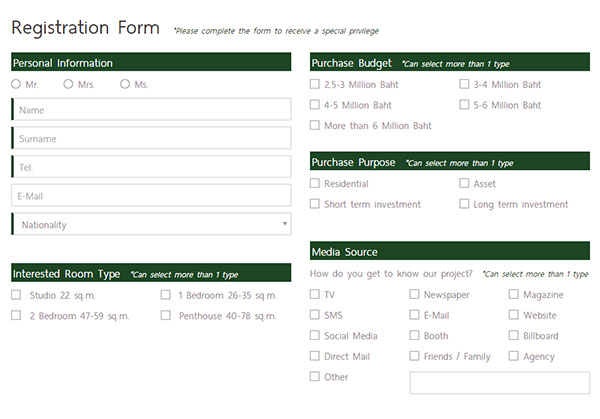Select the 2.5-3 Million Baht budget
Viewport: 600px width, 419px height.
[315, 84]
